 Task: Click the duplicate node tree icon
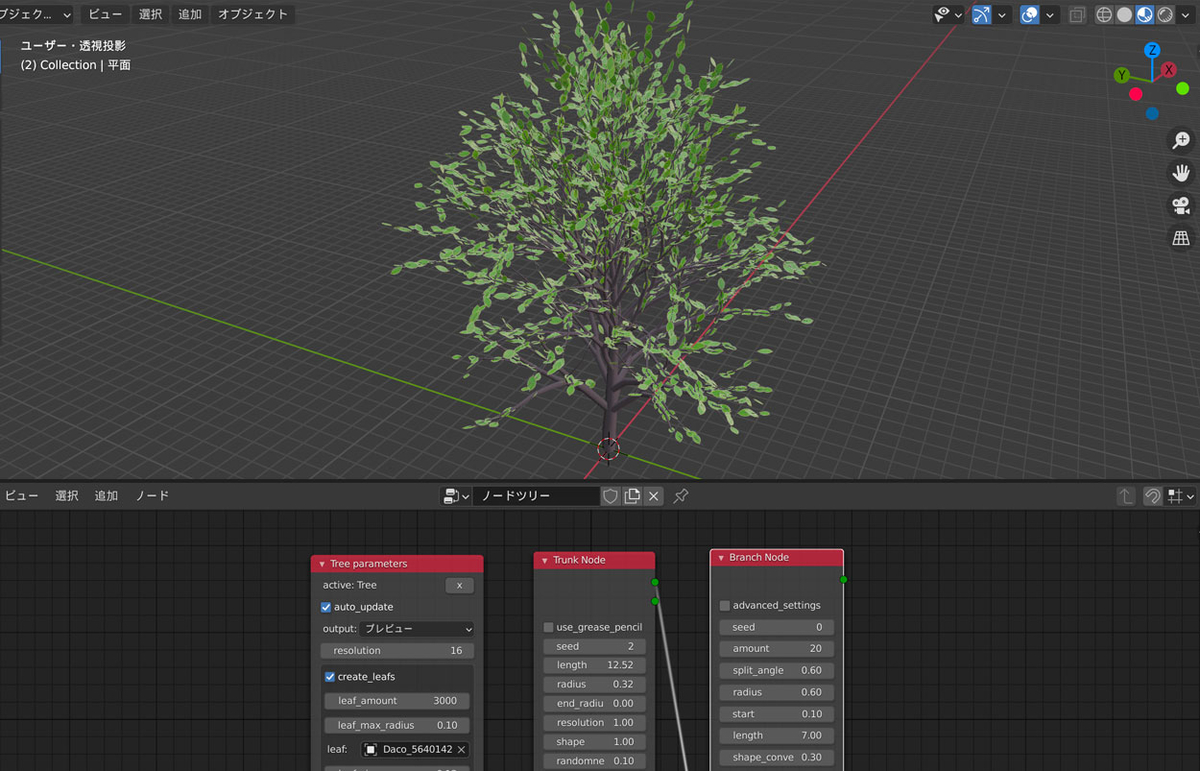pyautogui.click(x=632, y=496)
